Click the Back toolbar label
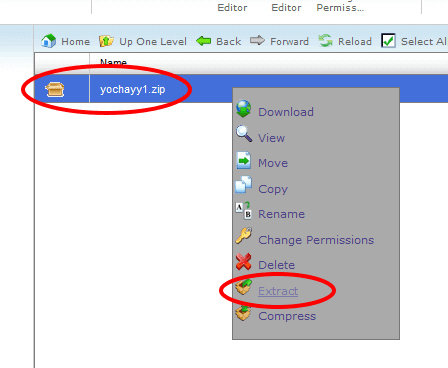448x368 pixels. 229,42
